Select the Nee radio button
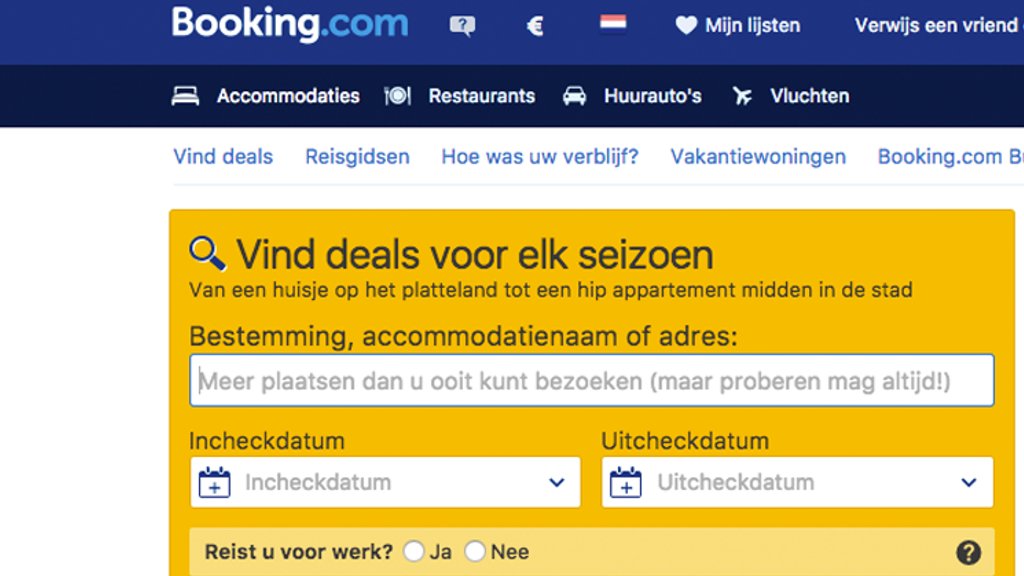1024x576 pixels. (475, 552)
